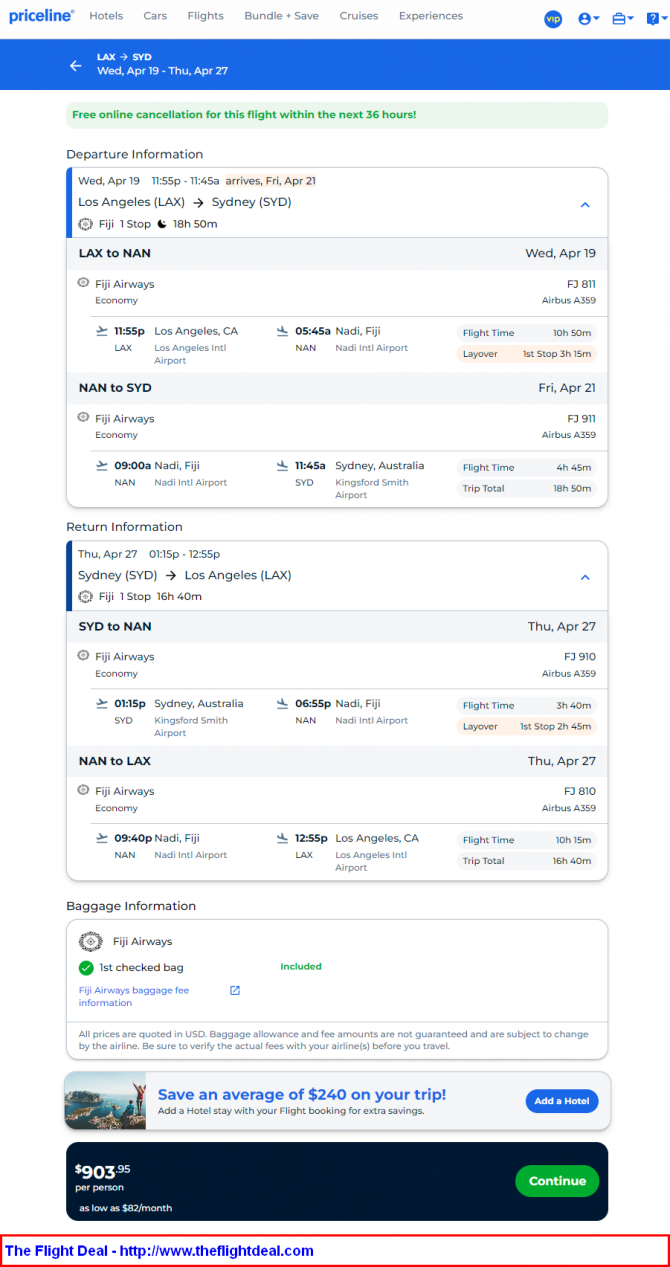Image resolution: width=670 pixels, height=1267 pixels.
Task: Click the 'Layover 1st Stop 2h 45m' badge
Action: (527, 727)
